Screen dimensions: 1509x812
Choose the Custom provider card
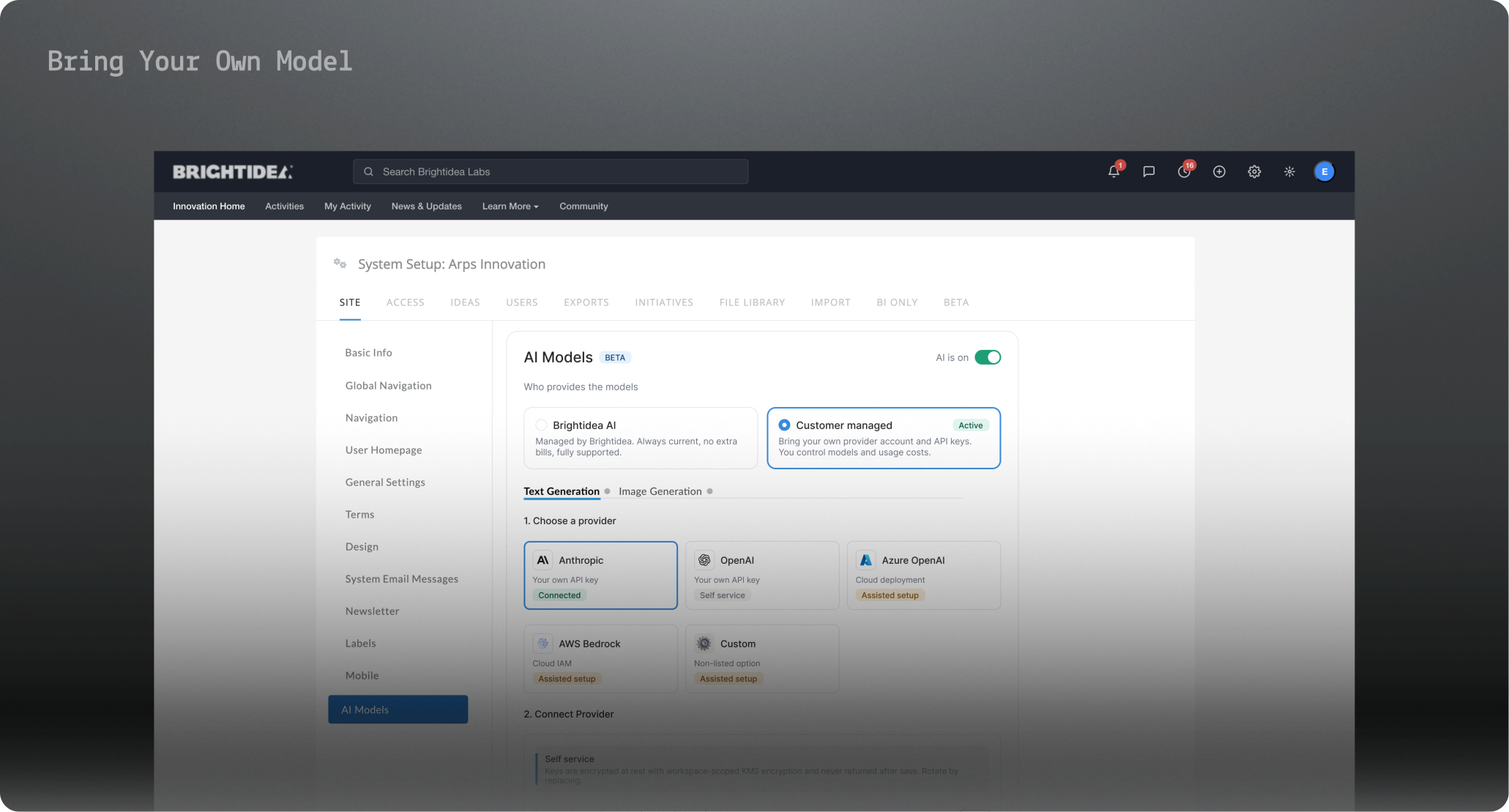coord(762,659)
